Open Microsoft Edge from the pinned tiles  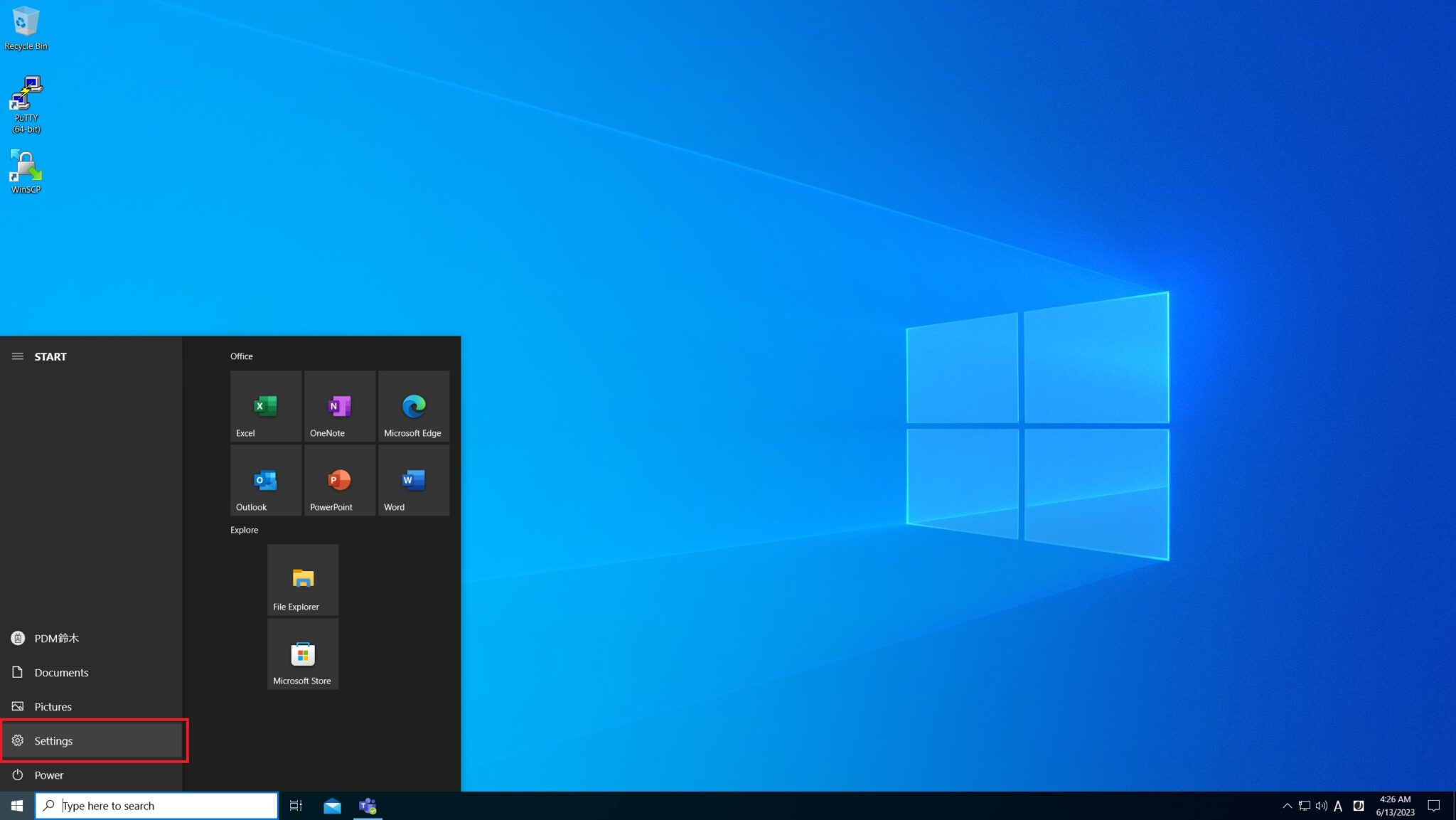(413, 406)
